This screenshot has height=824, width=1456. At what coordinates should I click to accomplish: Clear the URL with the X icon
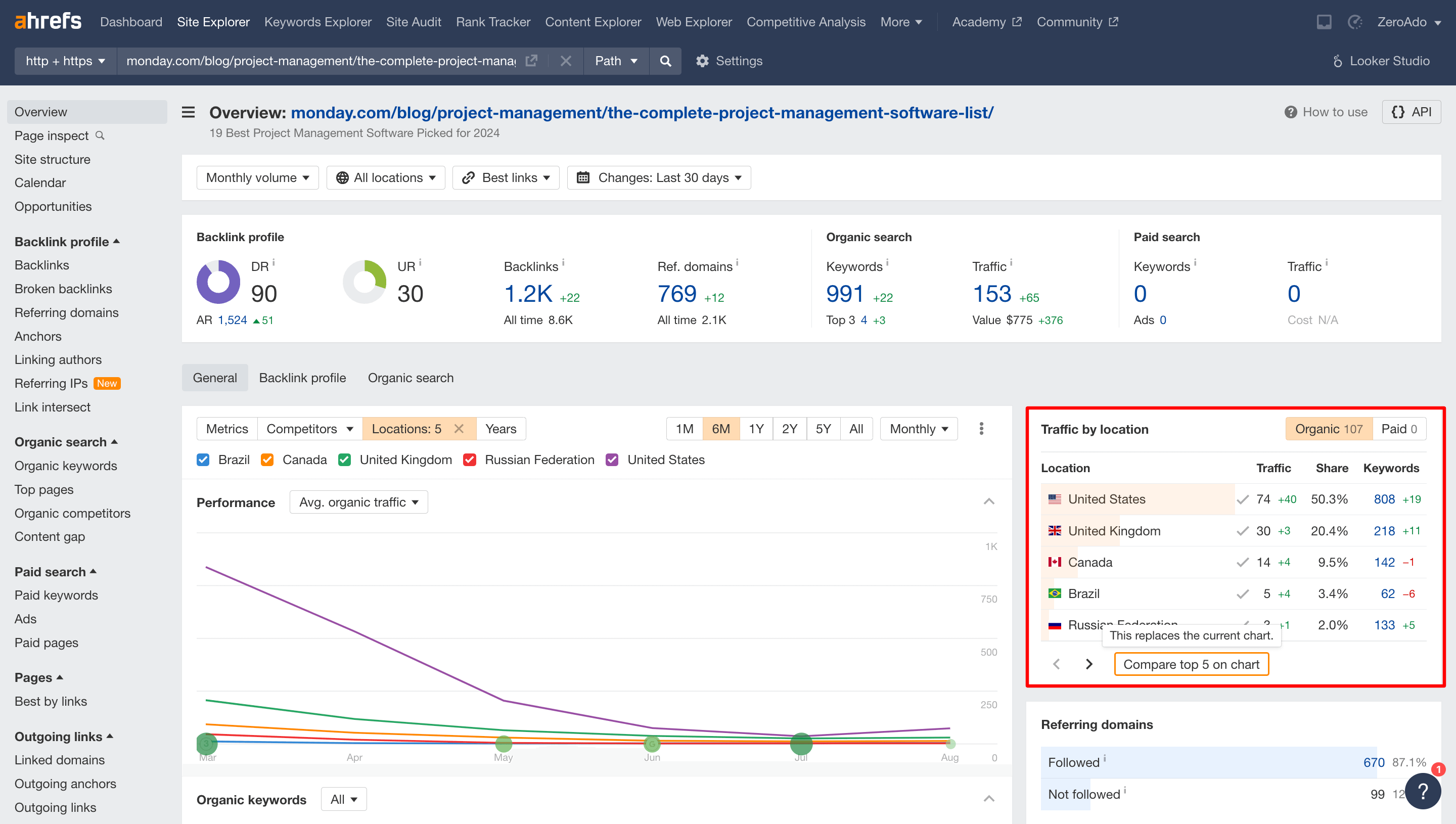565,61
